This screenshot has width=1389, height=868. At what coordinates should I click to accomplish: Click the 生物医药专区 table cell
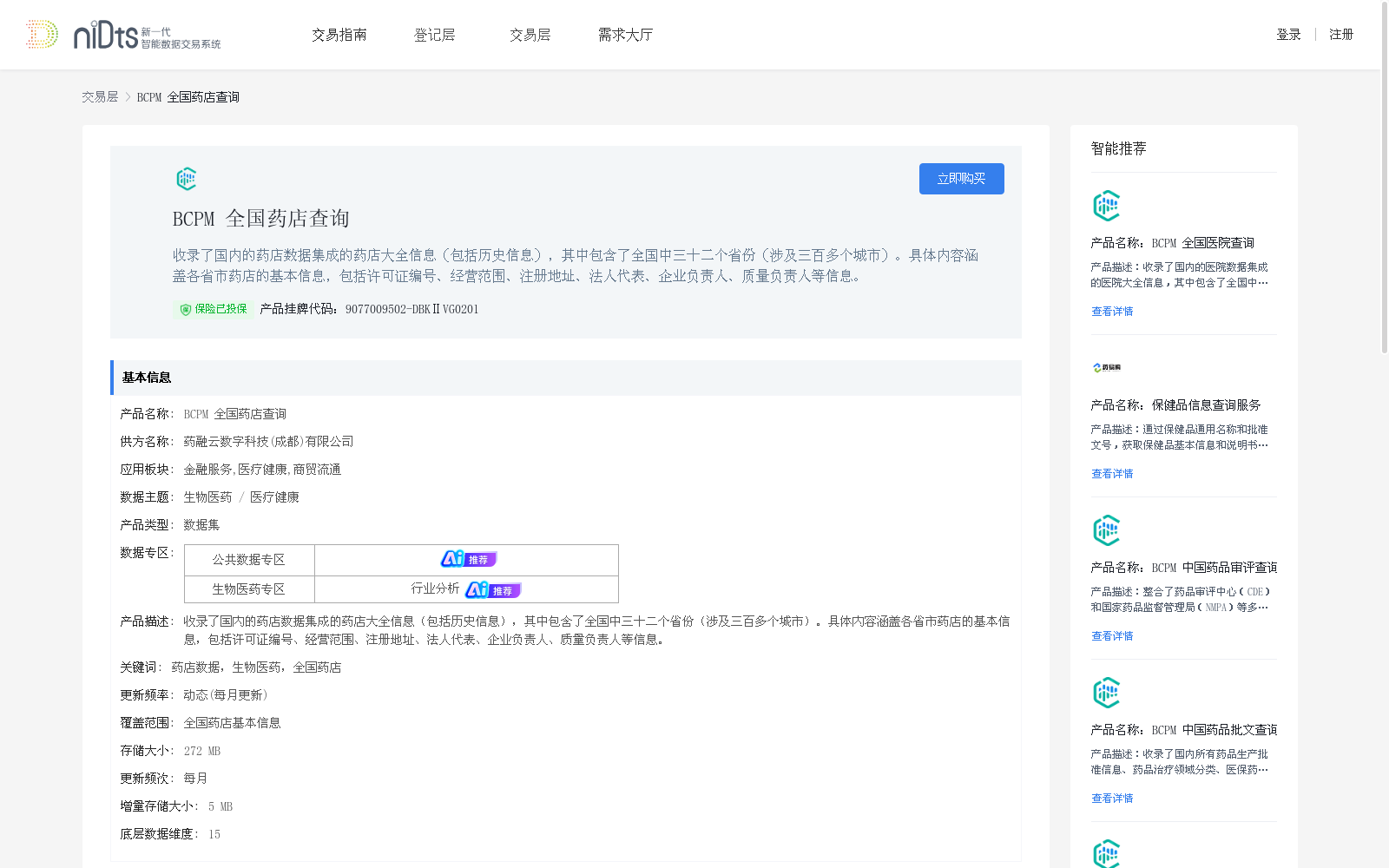click(x=249, y=589)
